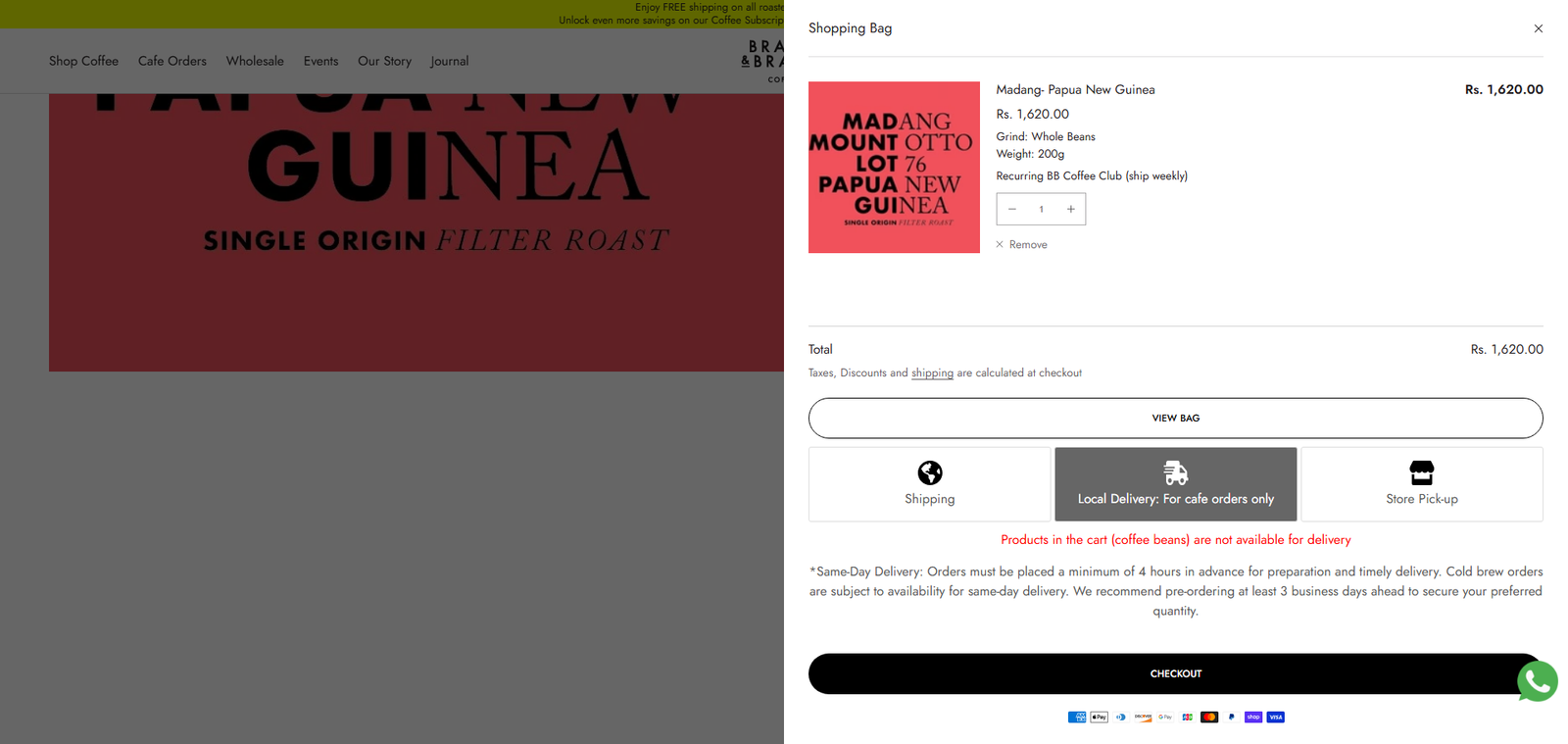The width and height of the screenshot is (1568, 744).
Task: Click the View Bag button
Action: 1175,418
